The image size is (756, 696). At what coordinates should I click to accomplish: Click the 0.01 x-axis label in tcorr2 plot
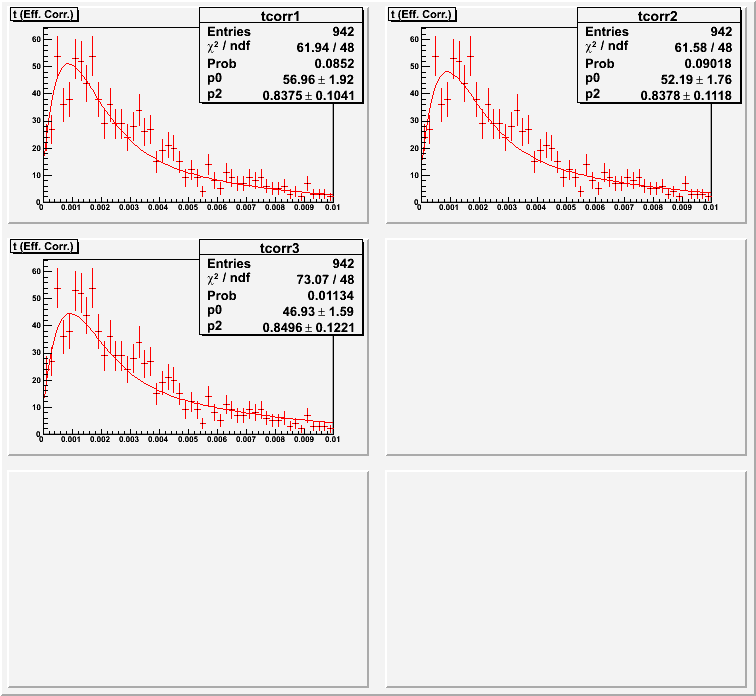[708, 208]
